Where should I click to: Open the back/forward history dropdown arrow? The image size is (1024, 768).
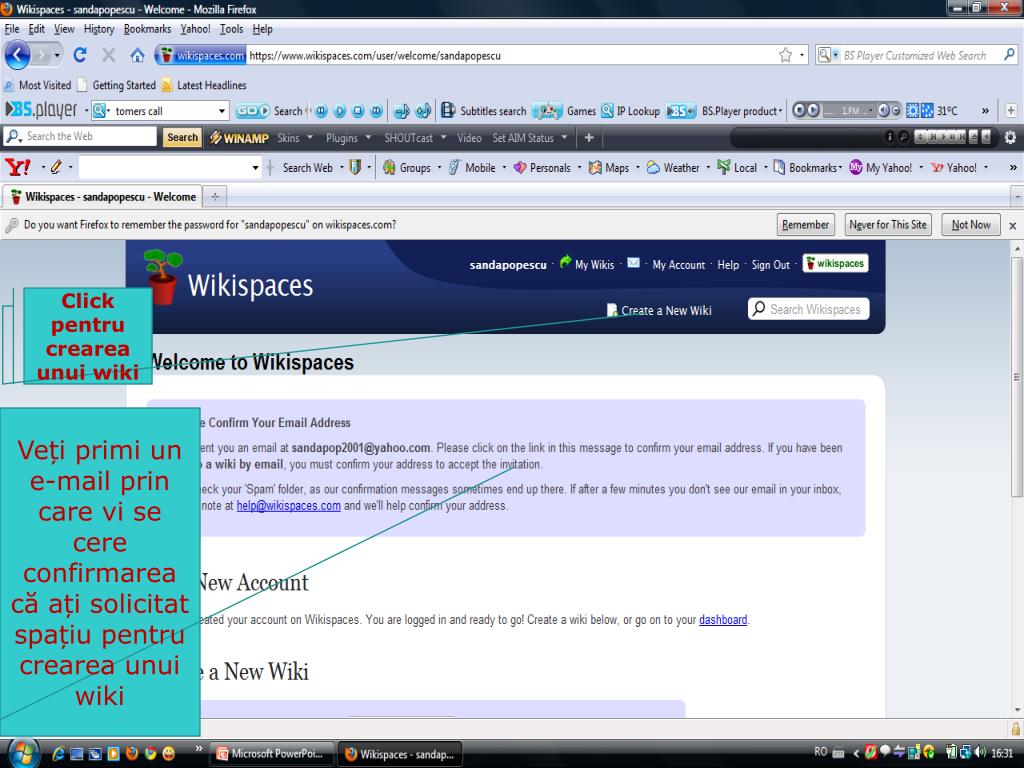click(x=57, y=56)
